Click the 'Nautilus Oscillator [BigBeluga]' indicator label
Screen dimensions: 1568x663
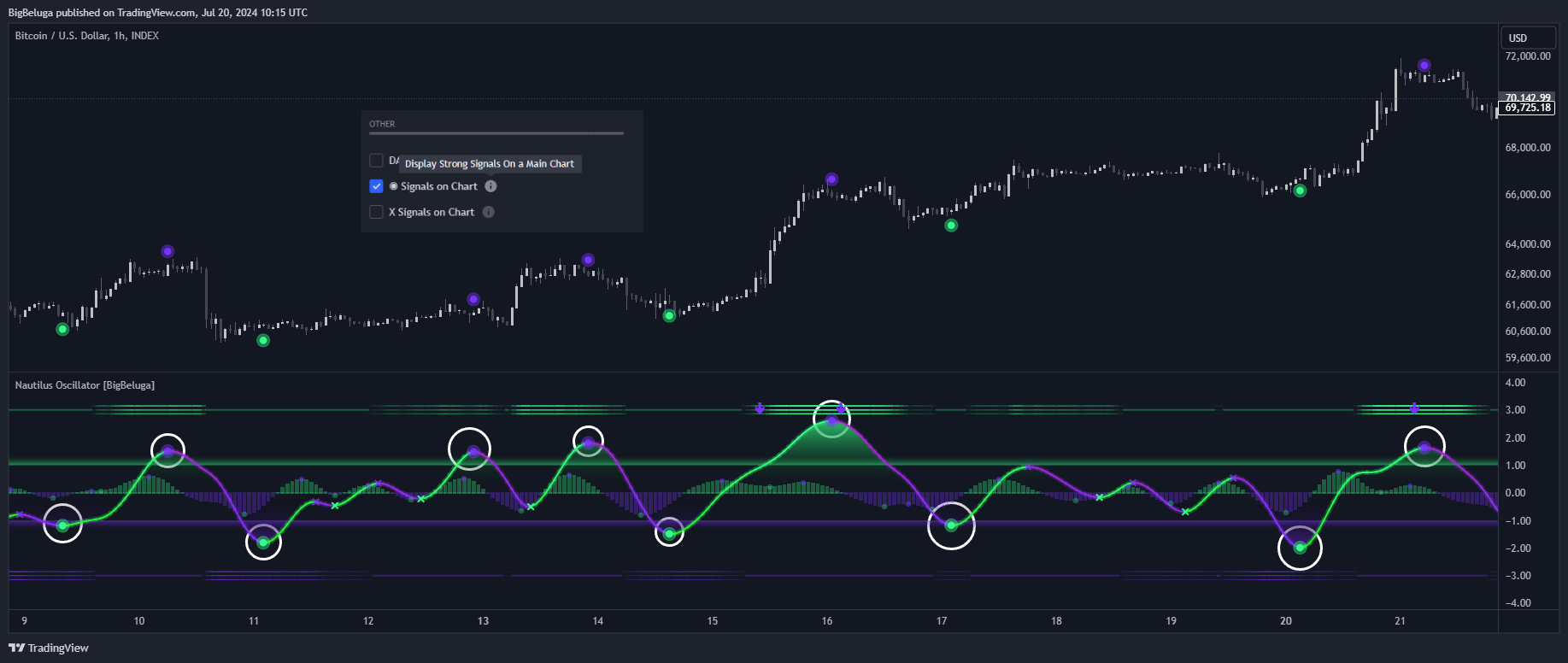85,385
